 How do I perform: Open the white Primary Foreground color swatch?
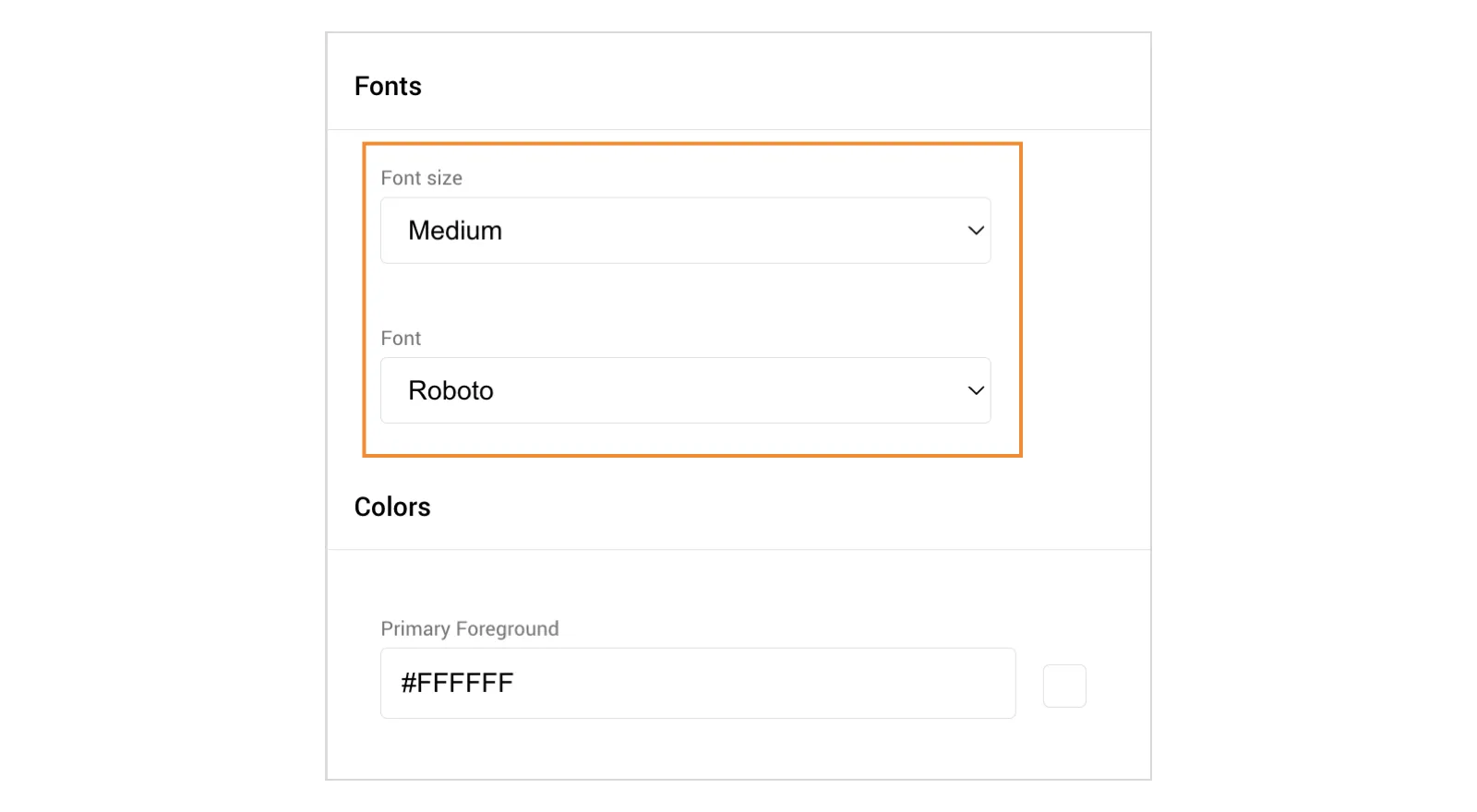coord(1064,686)
